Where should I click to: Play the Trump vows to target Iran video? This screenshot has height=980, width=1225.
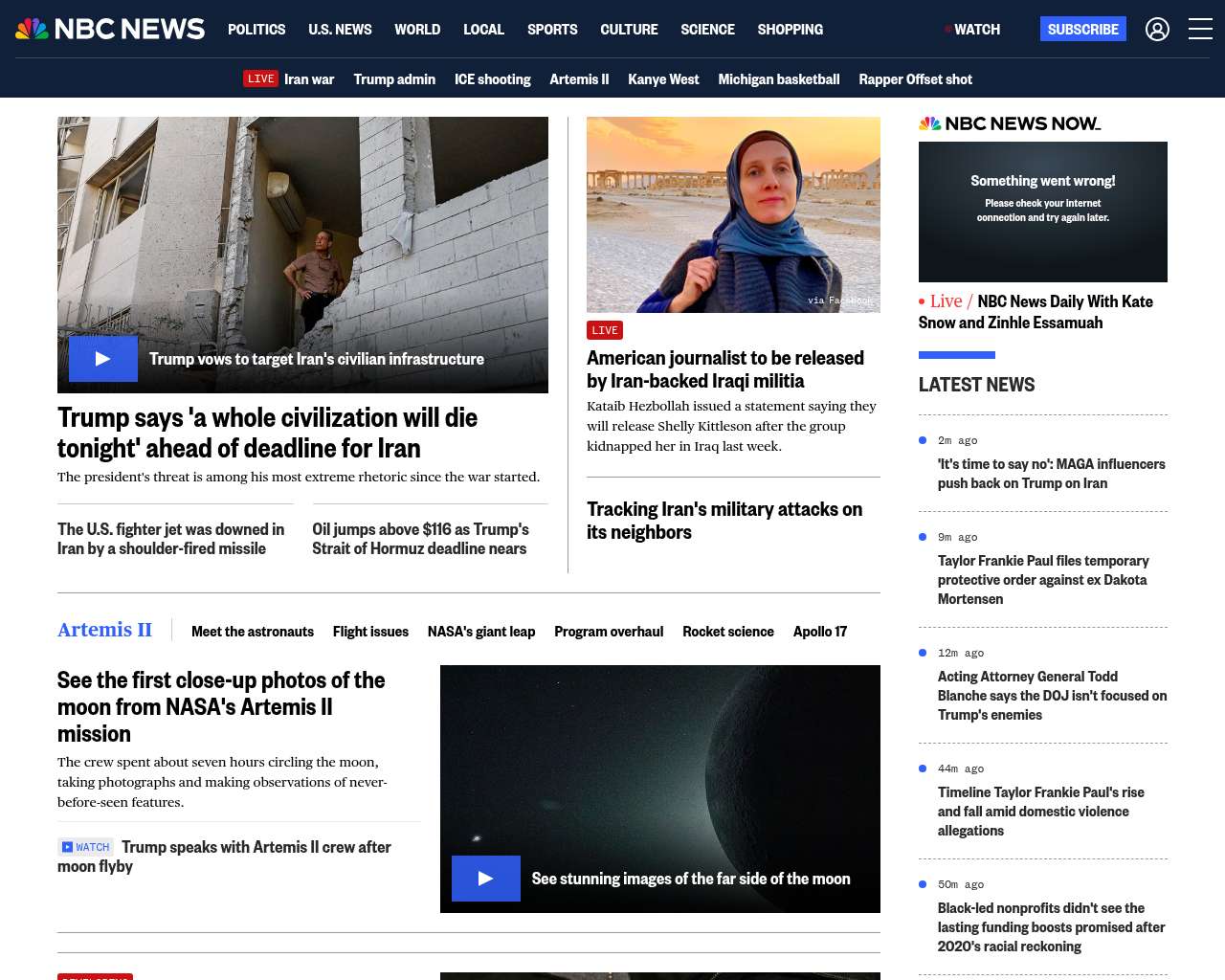click(x=103, y=359)
